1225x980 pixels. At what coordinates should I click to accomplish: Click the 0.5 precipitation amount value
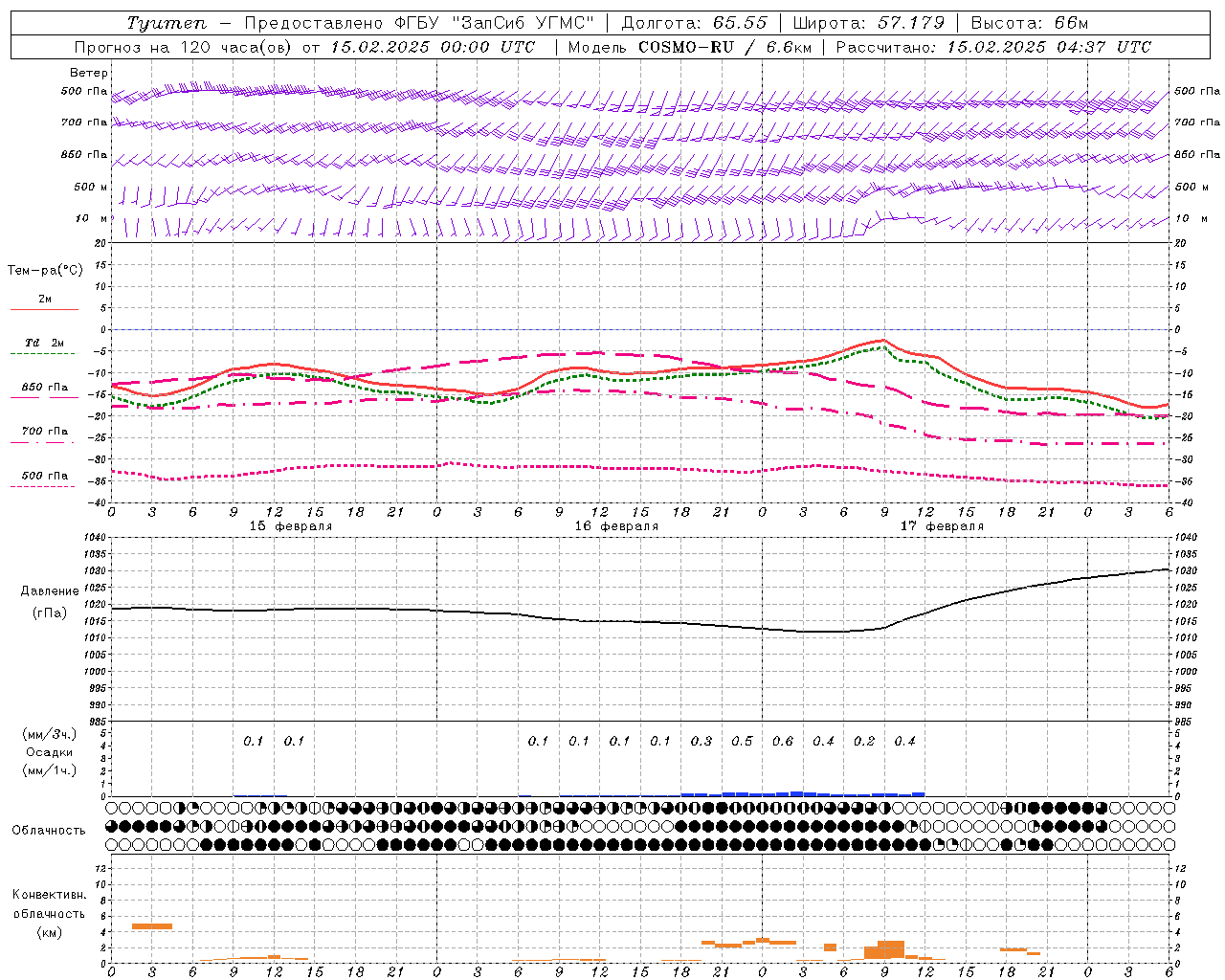tap(742, 741)
